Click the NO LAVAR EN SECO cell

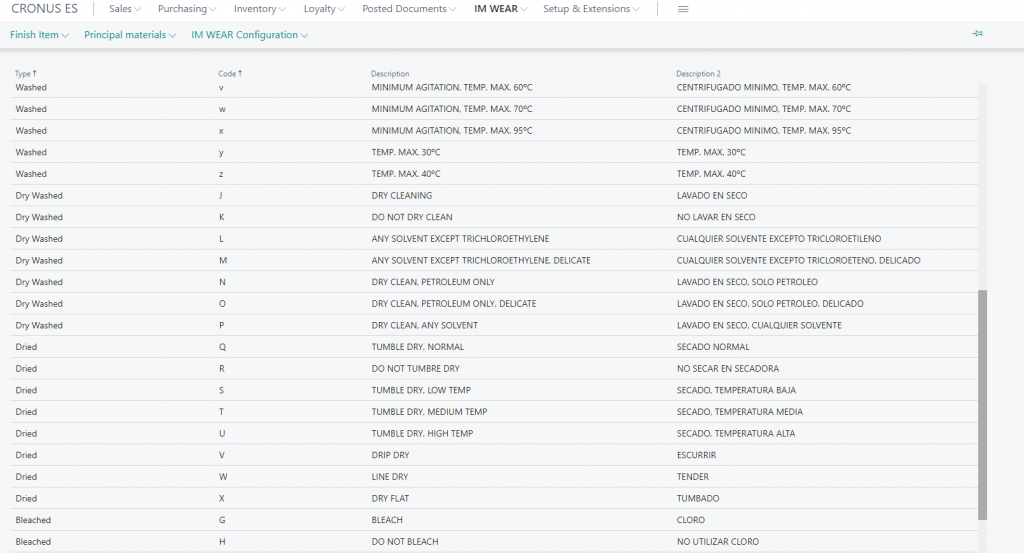tap(716, 217)
